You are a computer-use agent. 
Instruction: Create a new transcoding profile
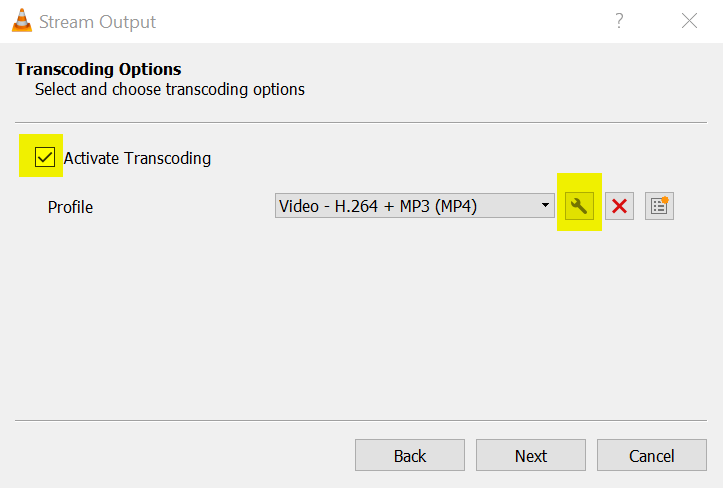click(659, 206)
